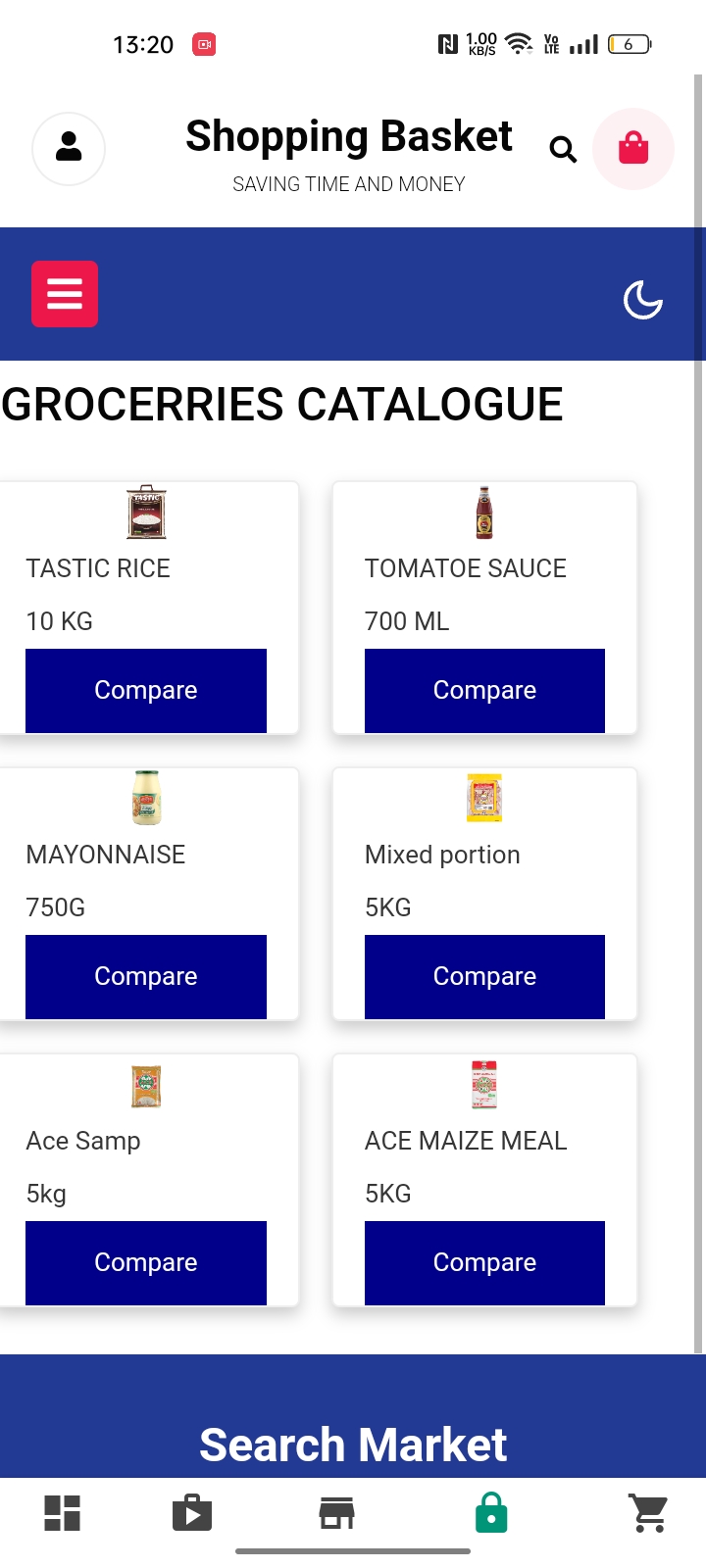Compare prices for Ace Maize Meal
This screenshot has height=1568, width=706.
(x=484, y=1263)
